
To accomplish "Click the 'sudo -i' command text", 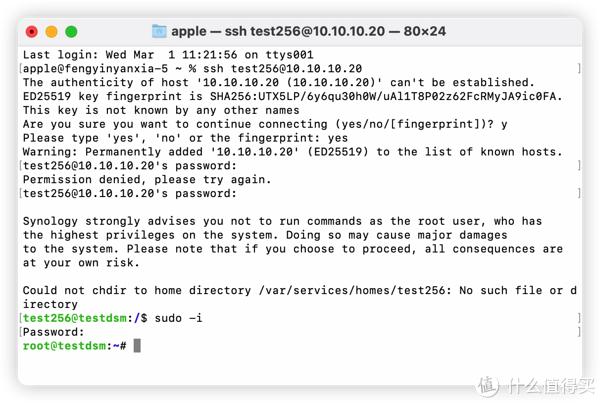I will 178,318.
